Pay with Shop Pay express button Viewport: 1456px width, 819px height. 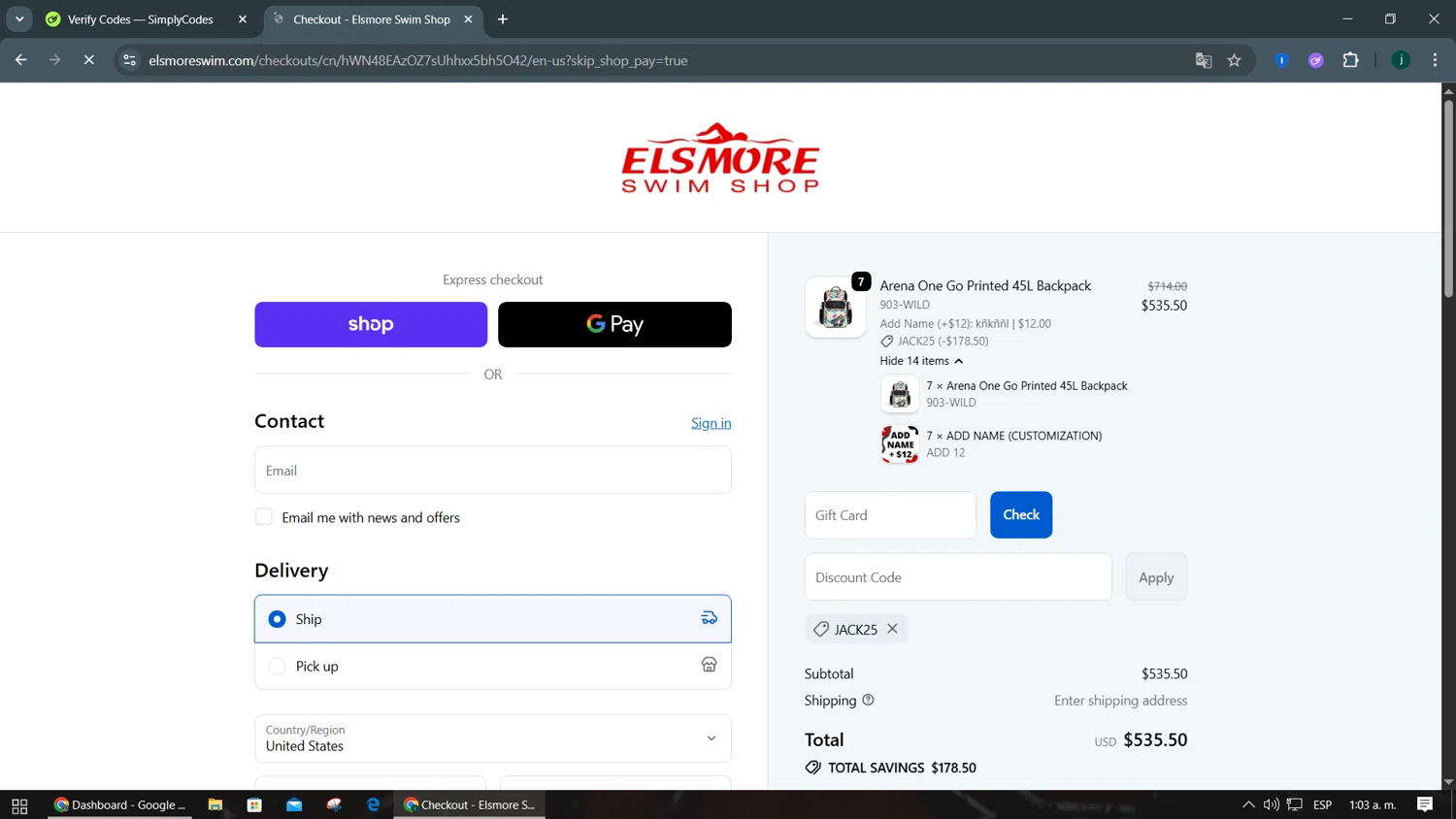tap(371, 324)
